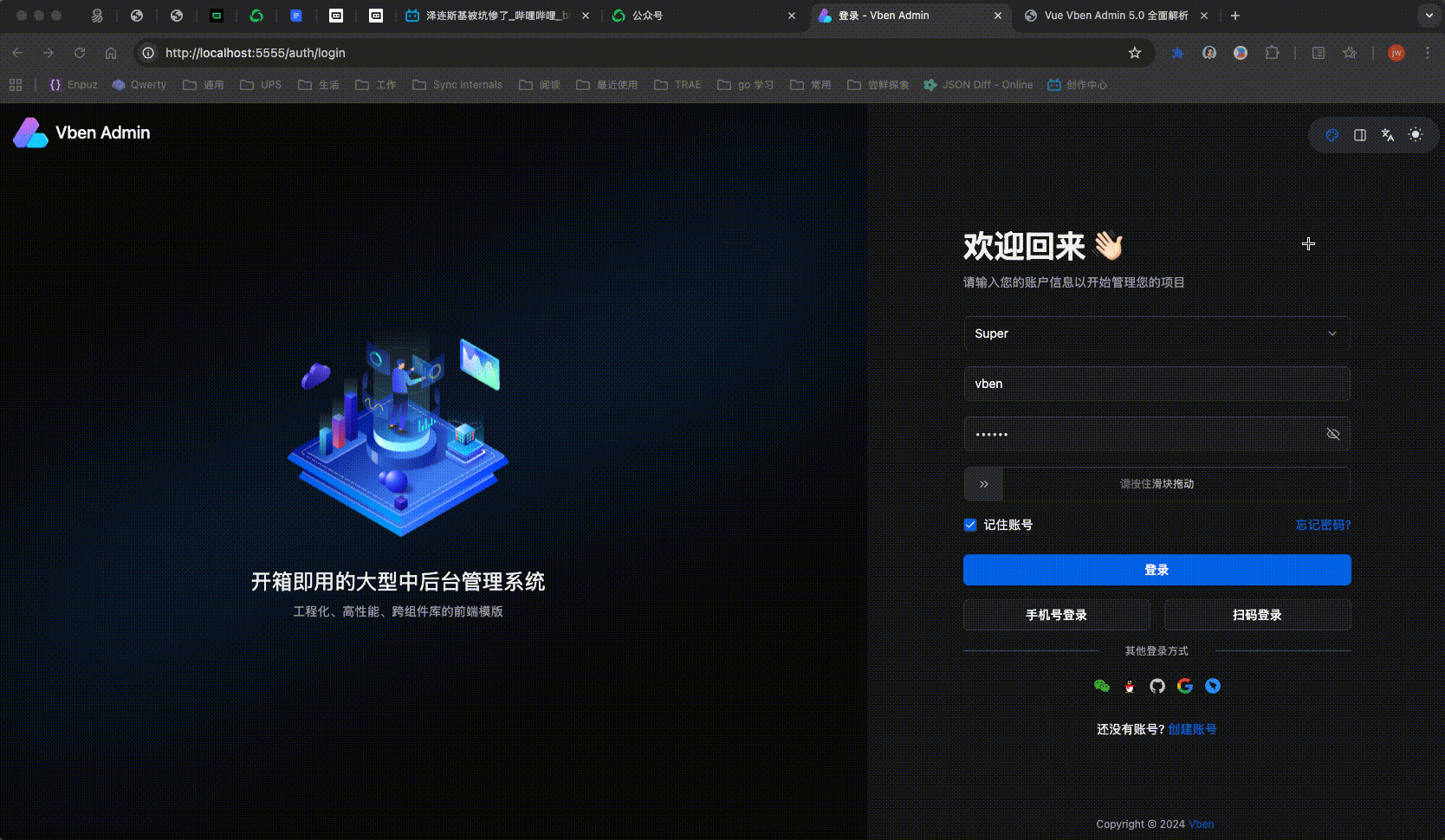
Task: Open the theme color palette icon
Action: tap(1332, 135)
